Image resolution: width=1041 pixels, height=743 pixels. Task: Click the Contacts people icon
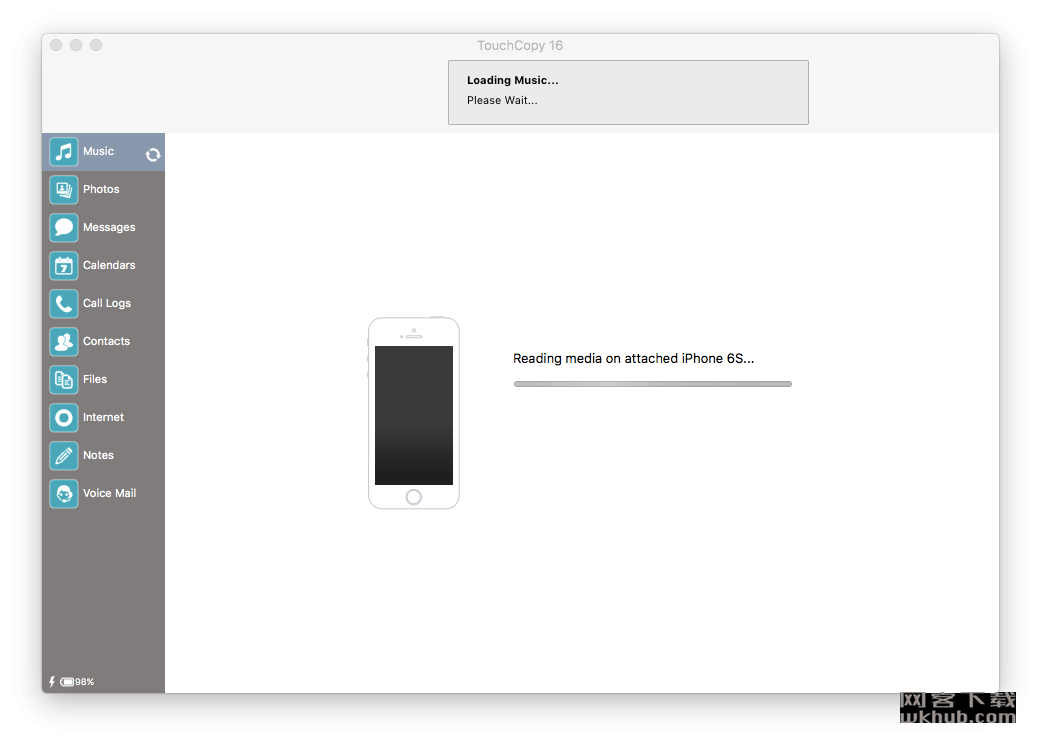point(64,342)
